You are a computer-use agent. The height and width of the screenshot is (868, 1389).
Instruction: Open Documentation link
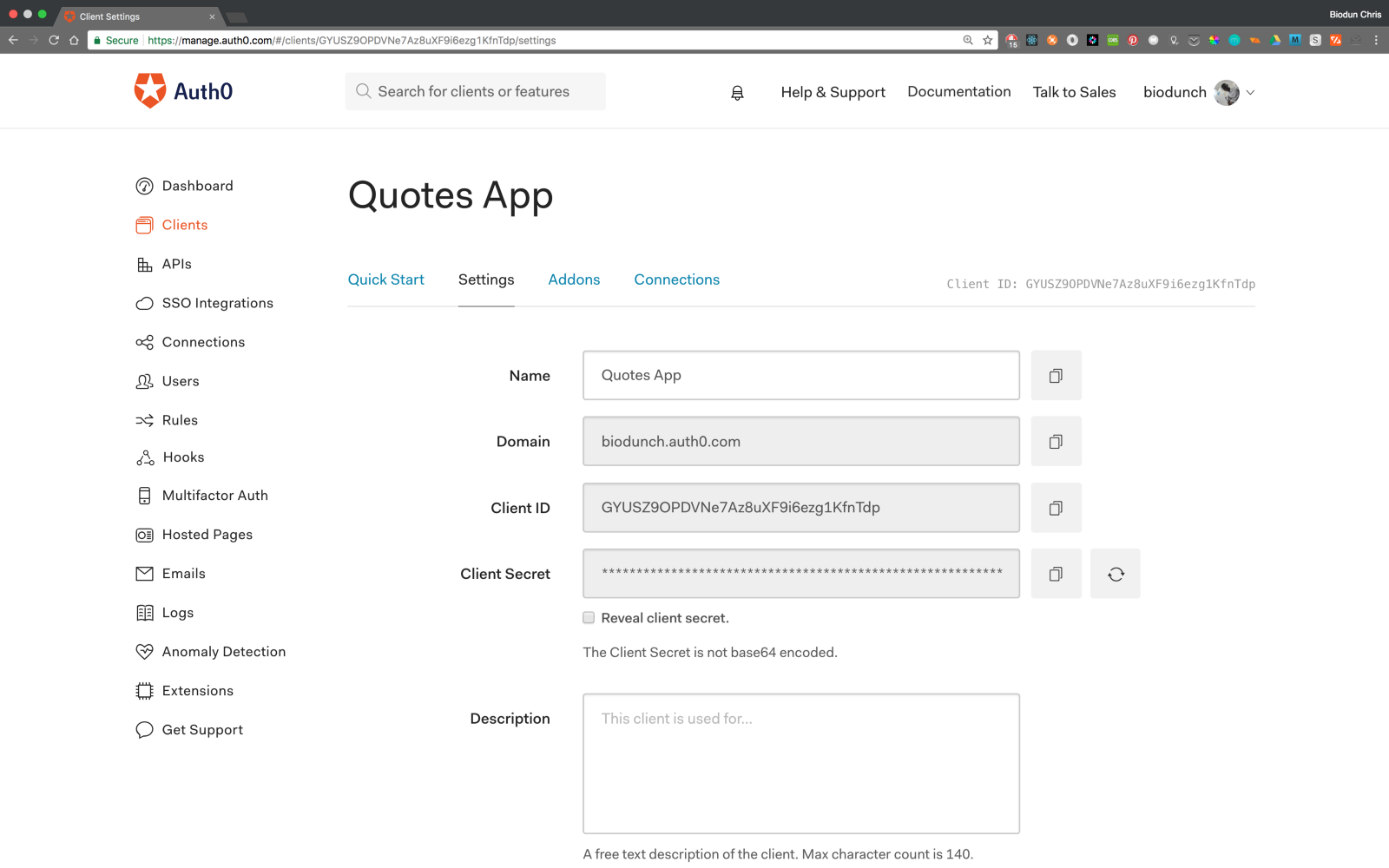click(x=959, y=92)
